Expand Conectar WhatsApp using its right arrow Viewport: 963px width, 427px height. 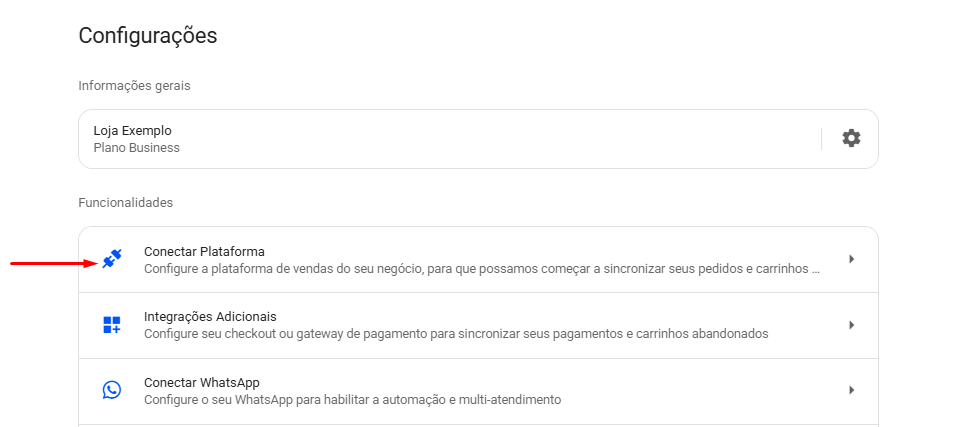tap(851, 390)
